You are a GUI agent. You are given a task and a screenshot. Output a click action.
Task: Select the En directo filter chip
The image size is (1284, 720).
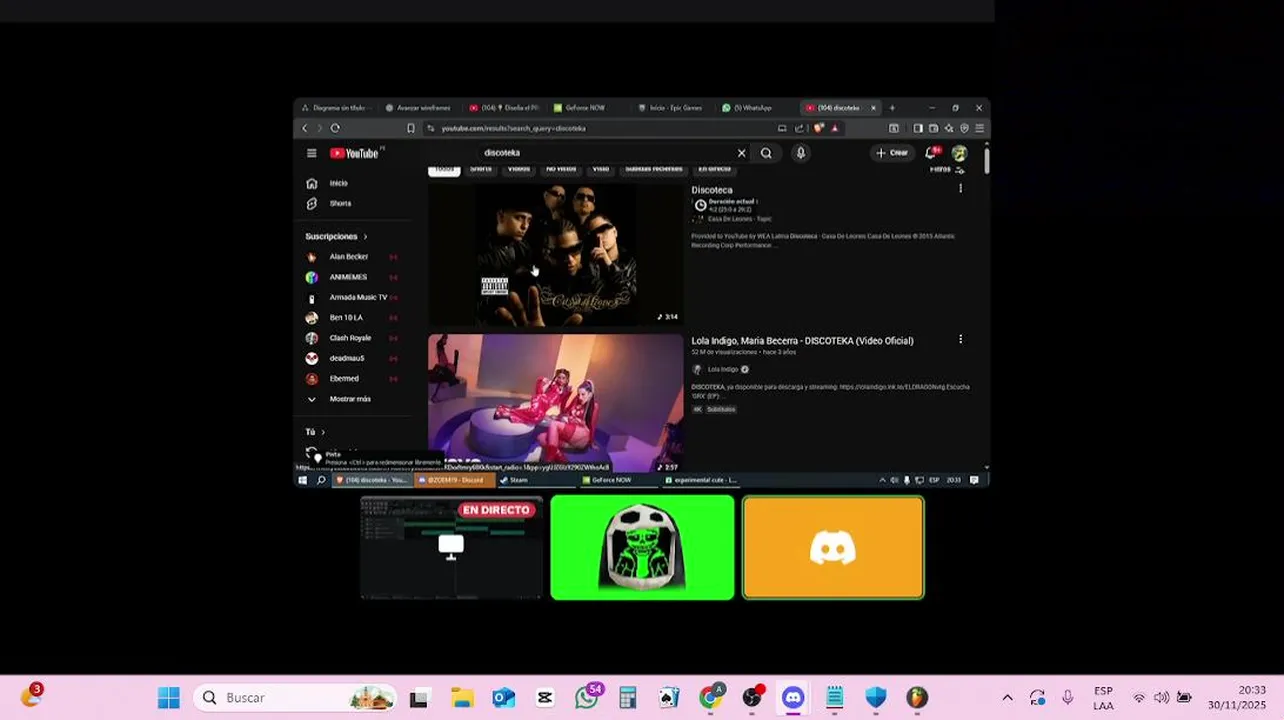[714, 169]
